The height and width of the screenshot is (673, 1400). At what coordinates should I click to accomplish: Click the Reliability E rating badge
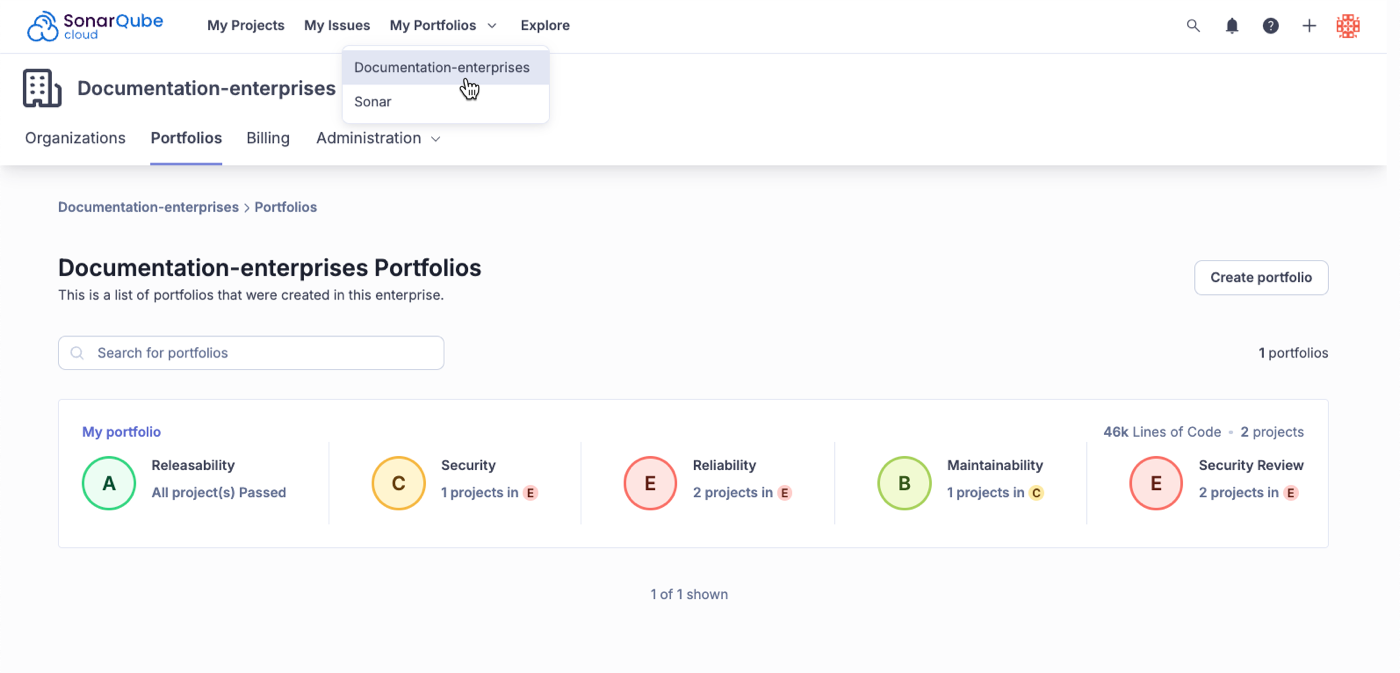point(651,483)
